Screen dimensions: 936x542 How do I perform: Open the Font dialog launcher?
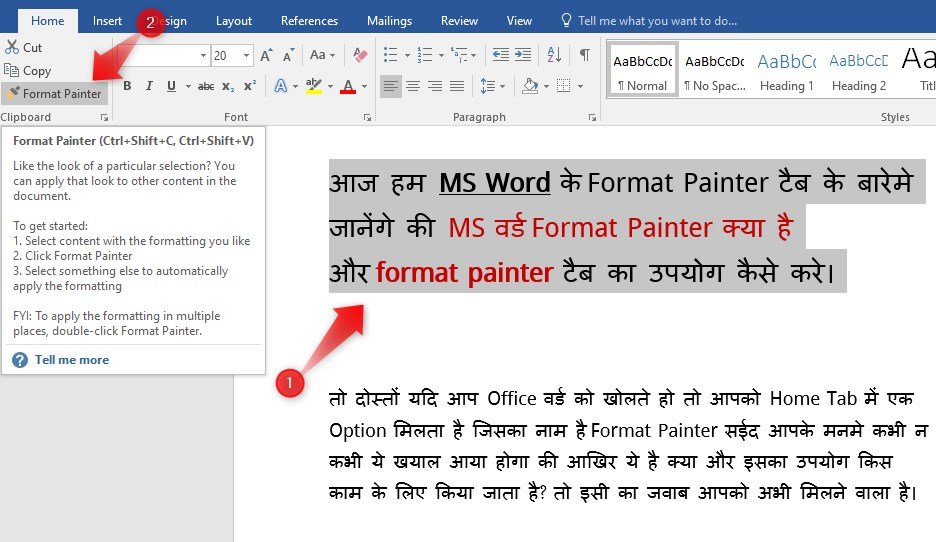coord(368,118)
